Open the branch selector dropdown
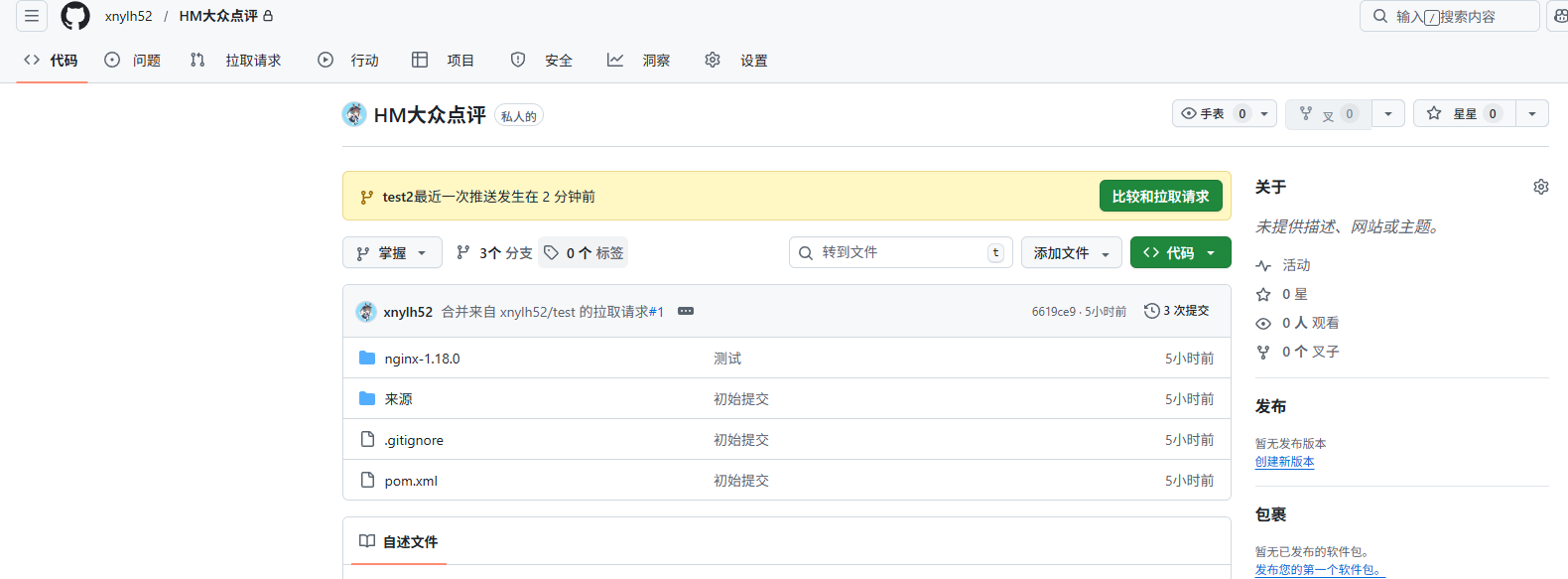Viewport: 1568px width, 579px height. (392, 253)
